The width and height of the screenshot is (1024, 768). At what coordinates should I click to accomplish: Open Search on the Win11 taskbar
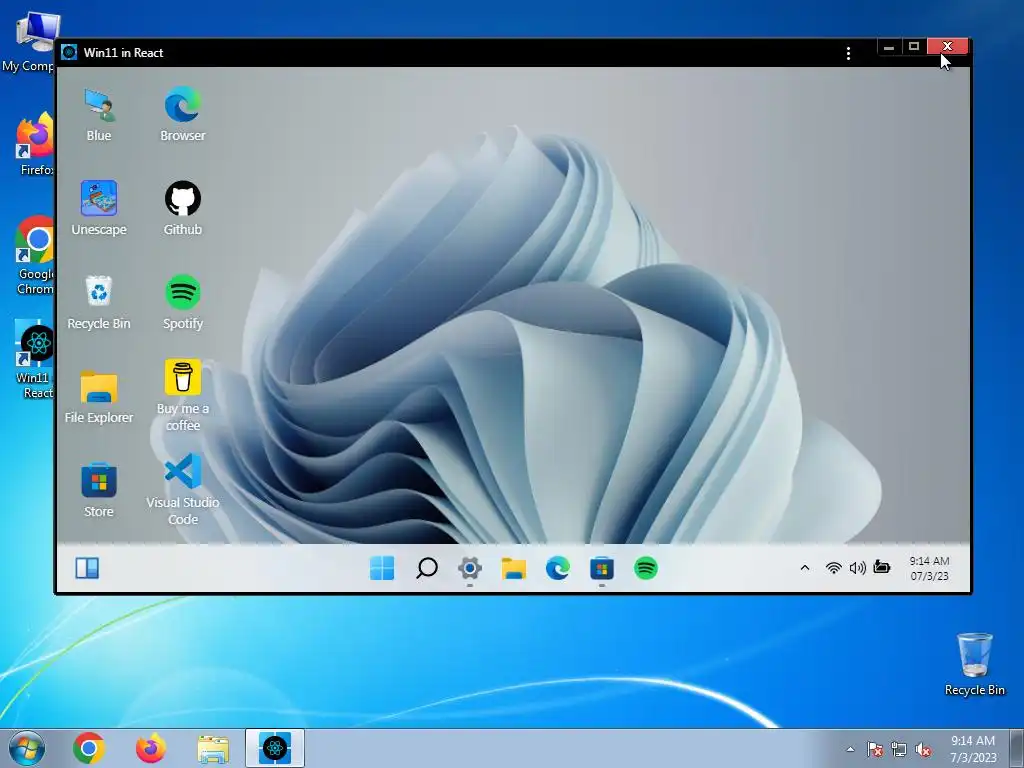[x=426, y=568]
